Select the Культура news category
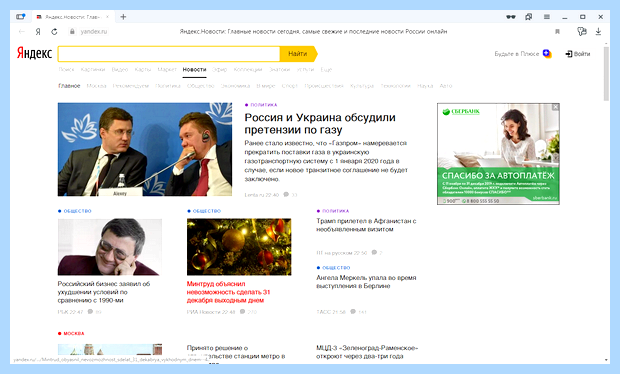620x374 pixels. 362,86
